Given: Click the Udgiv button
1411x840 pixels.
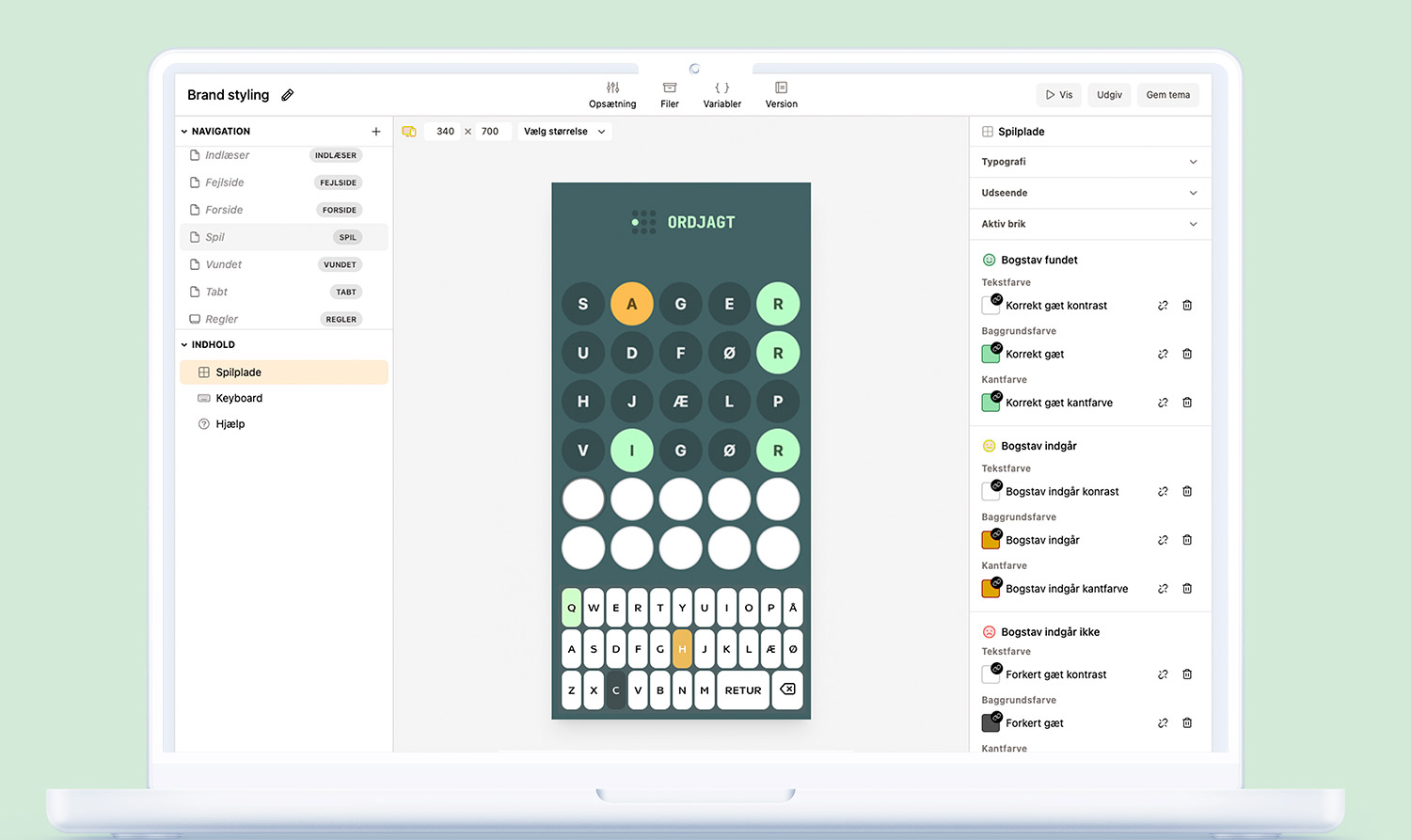Looking at the screenshot, I should point(1109,95).
